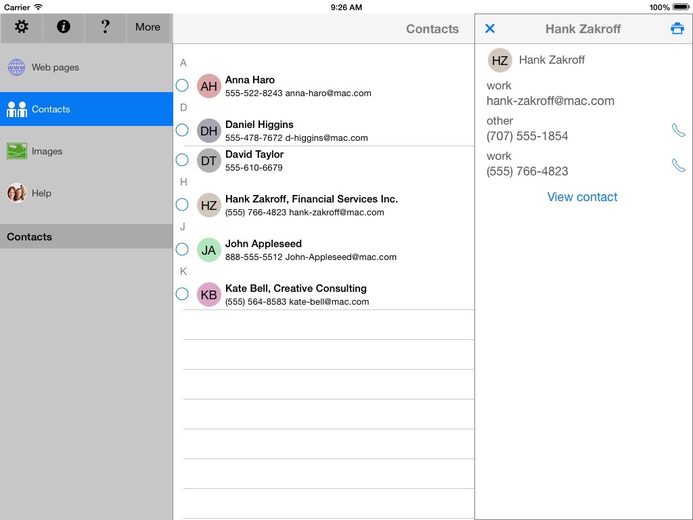
Task: Open Anna Haro contact name
Action: click(250, 80)
